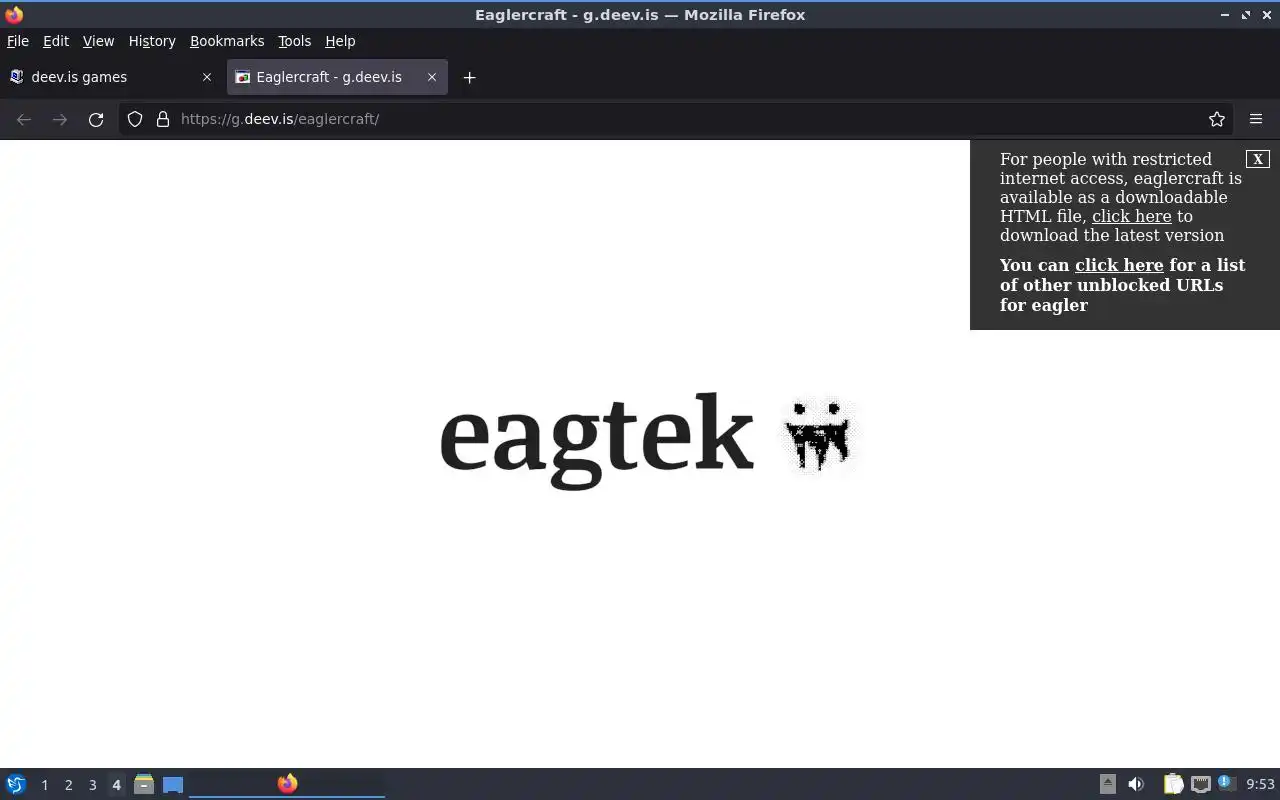Open the Bookmarks menu

coord(227,41)
